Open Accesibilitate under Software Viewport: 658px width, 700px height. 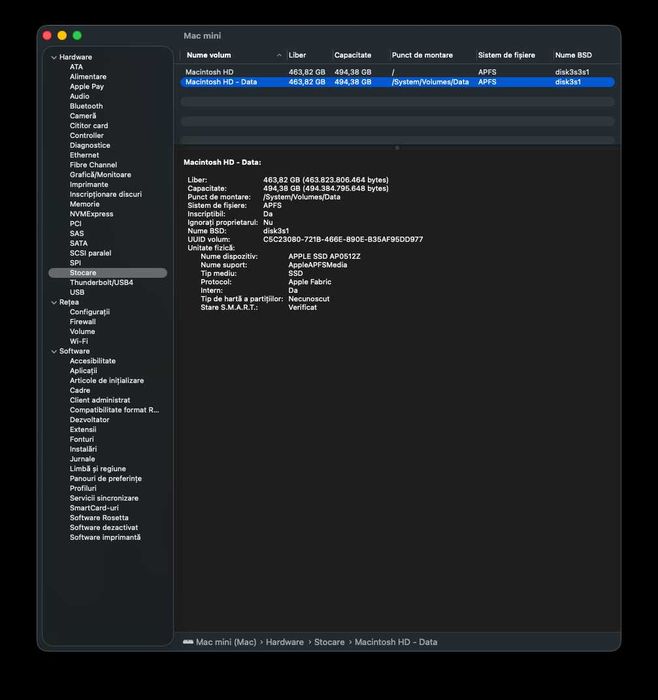pos(92,362)
